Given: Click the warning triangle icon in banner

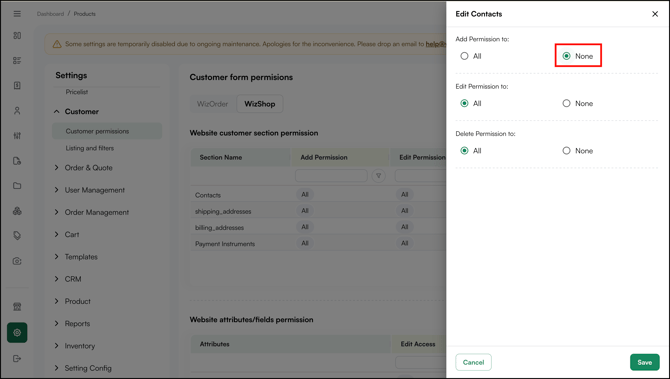Looking at the screenshot, I should pos(57,44).
